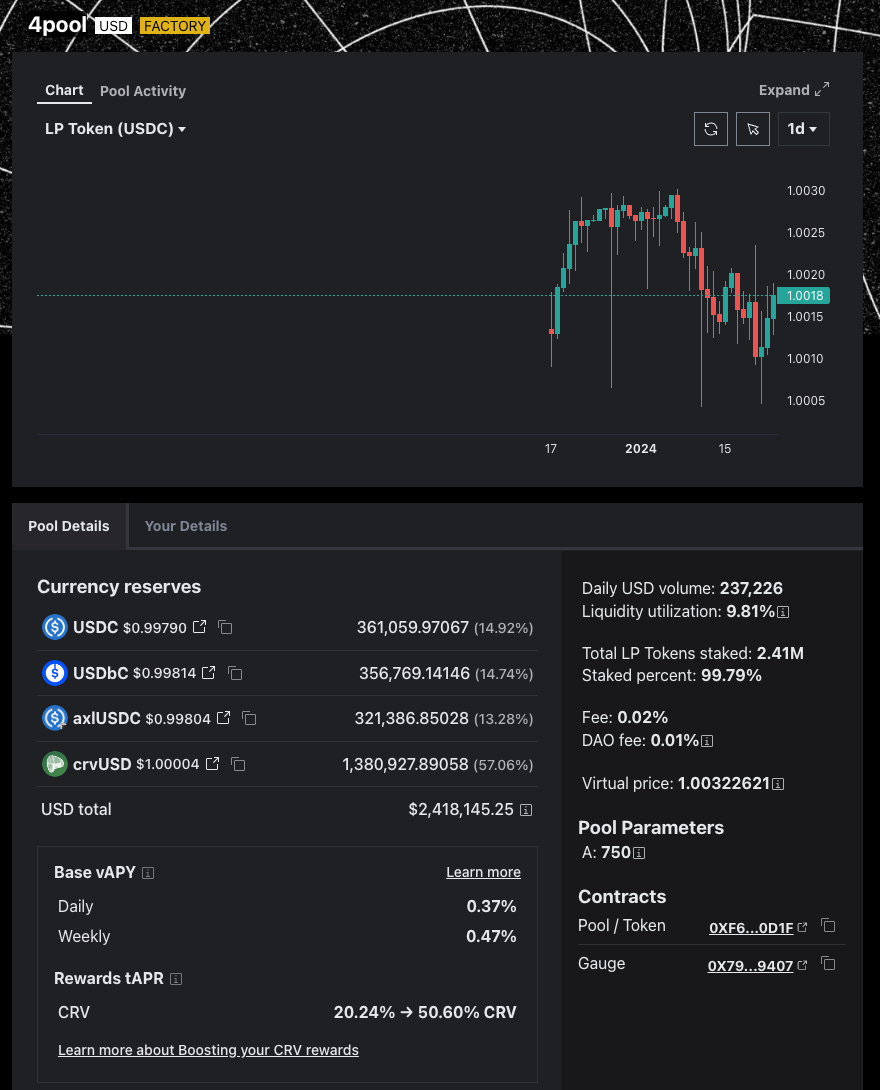The height and width of the screenshot is (1090, 880).
Task: Open the LP Token (USDC) dropdown
Action: (x=115, y=129)
